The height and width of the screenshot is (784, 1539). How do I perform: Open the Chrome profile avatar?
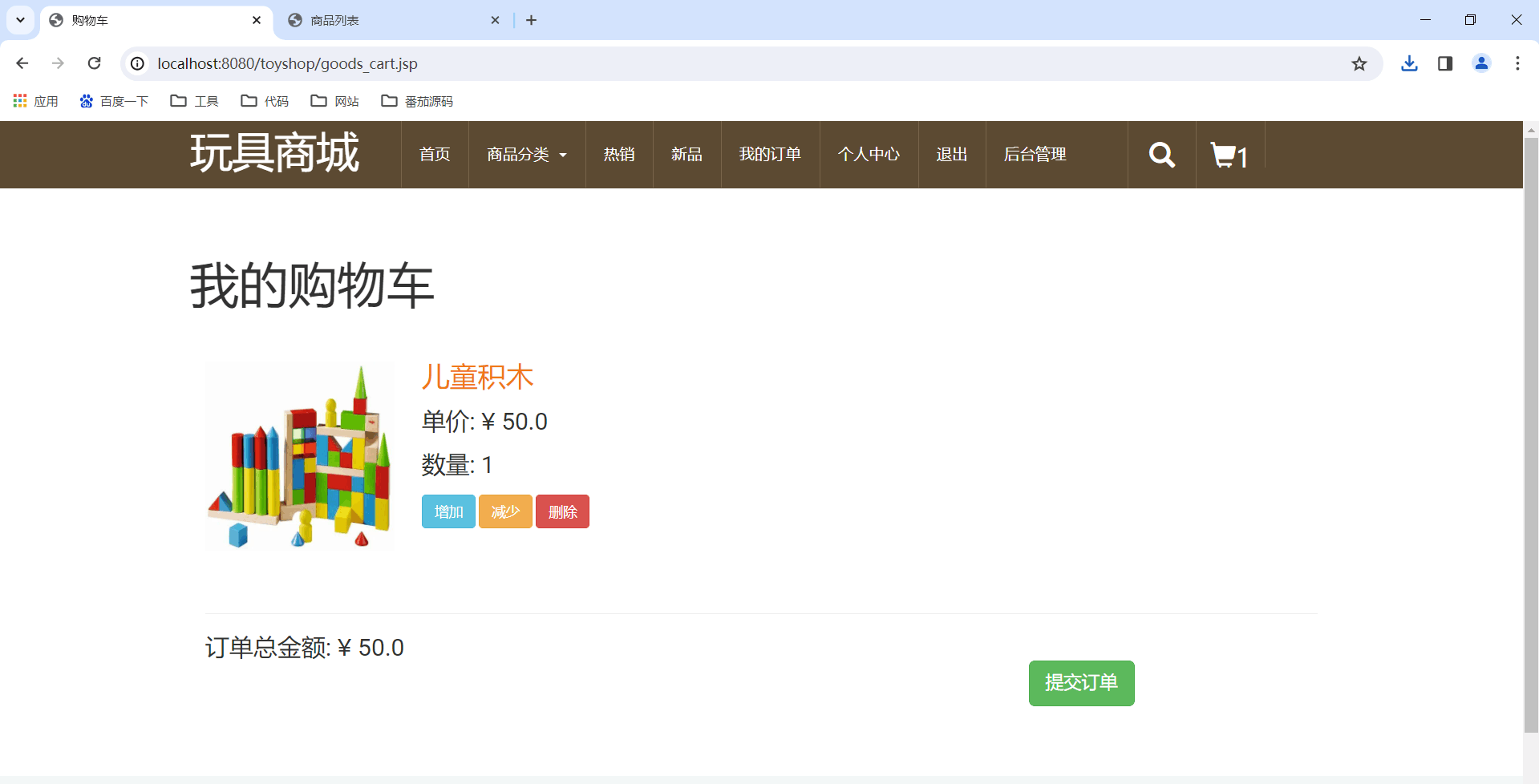pyautogui.click(x=1481, y=63)
